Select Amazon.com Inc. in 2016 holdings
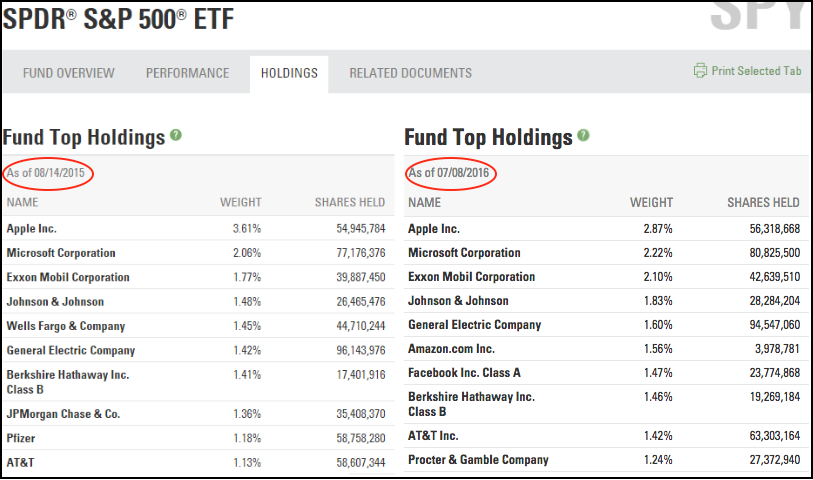Screen dimensions: 813x480 [453, 349]
